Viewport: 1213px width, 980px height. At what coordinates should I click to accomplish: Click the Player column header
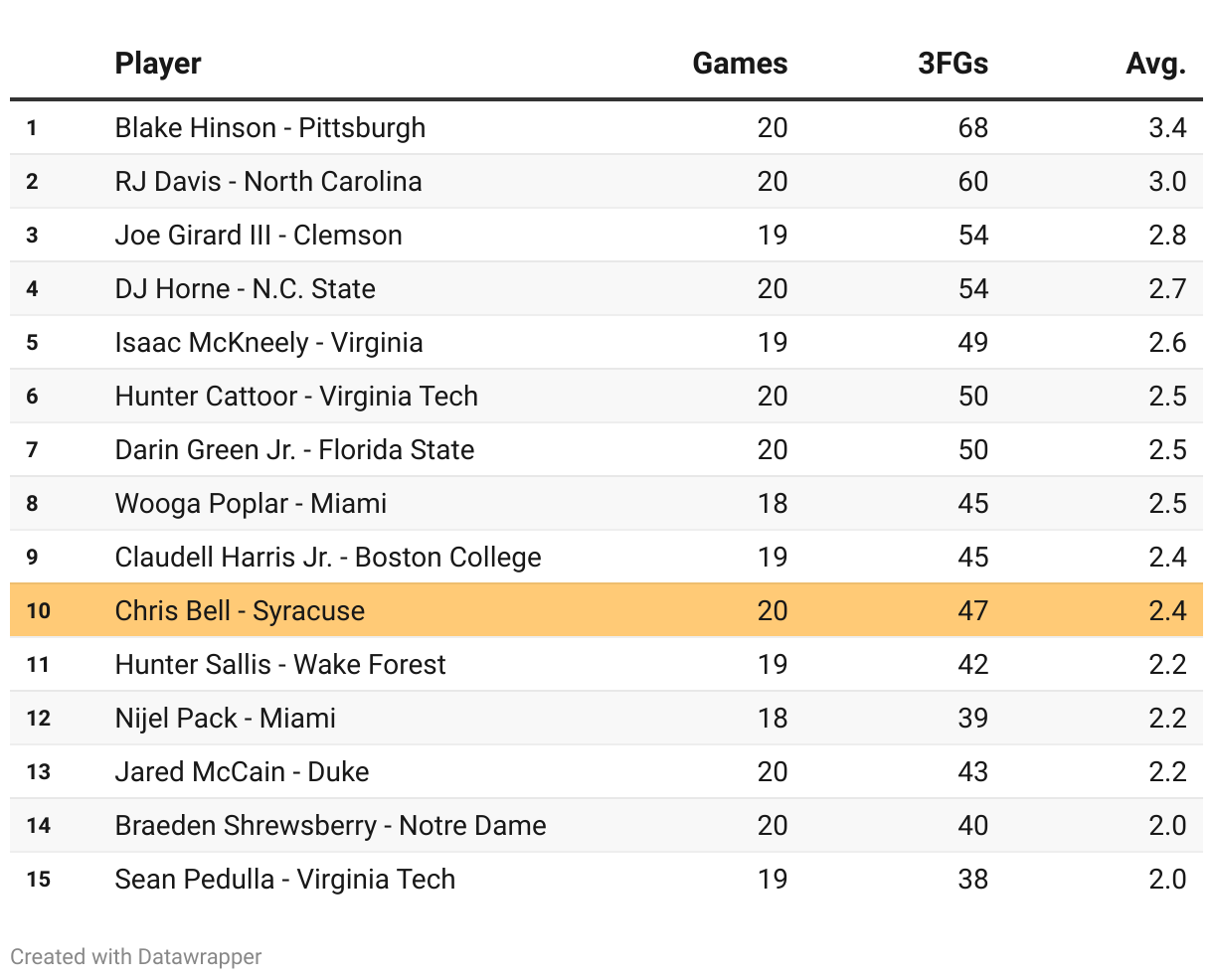158,64
